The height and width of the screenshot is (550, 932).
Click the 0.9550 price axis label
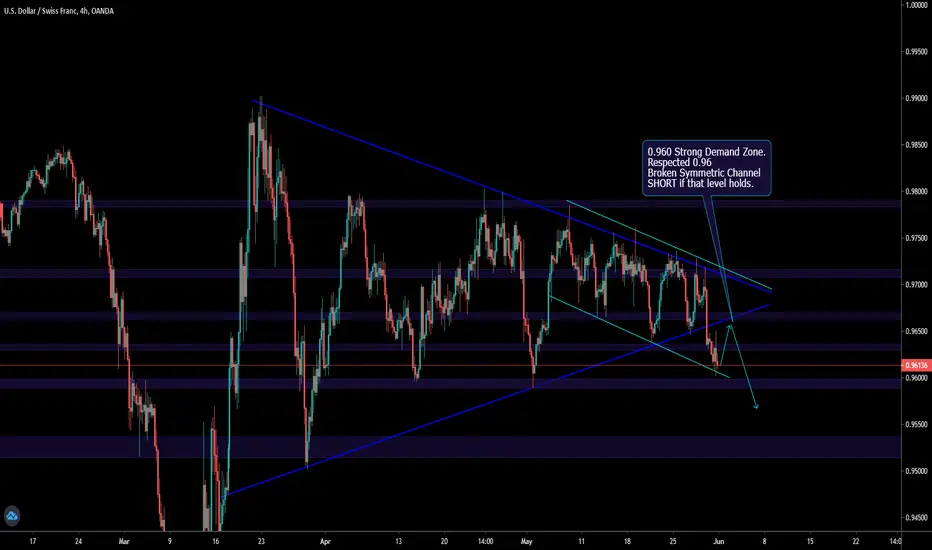[x=917, y=425]
